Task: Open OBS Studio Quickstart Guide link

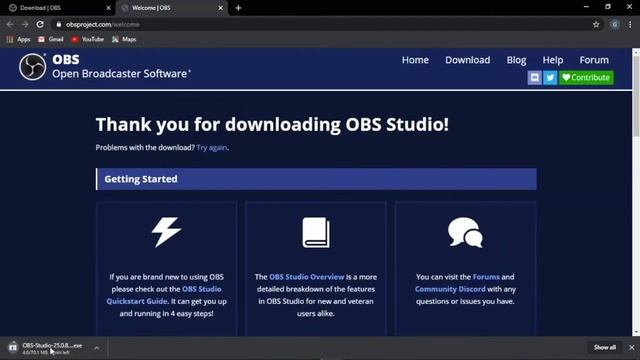Action: click(x=164, y=295)
